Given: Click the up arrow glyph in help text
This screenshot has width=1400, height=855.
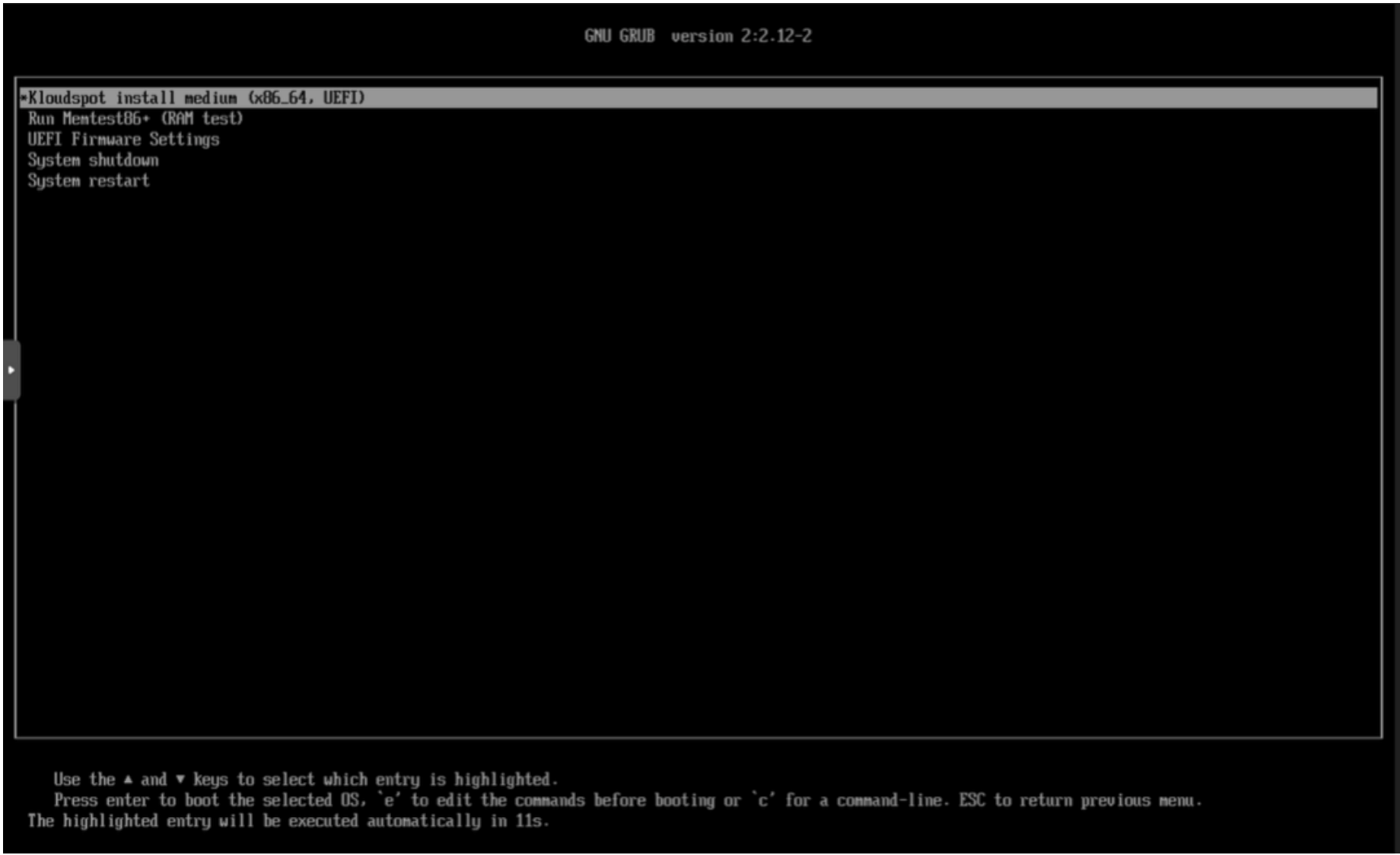Looking at the screenshot, I should click(x=128, y=780).
